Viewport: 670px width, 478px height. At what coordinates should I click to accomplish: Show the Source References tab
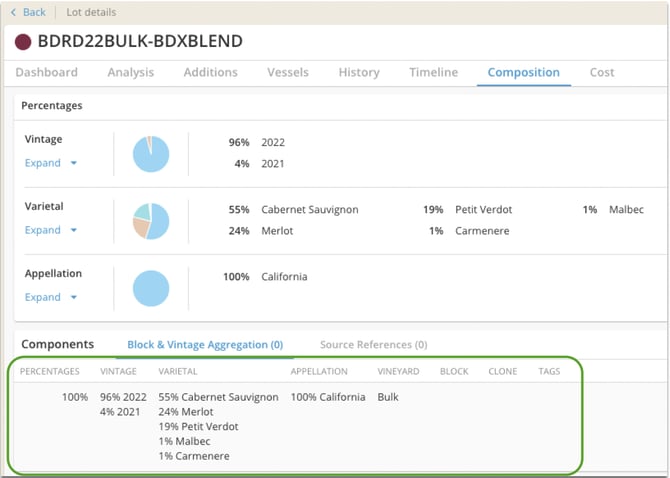373,344
